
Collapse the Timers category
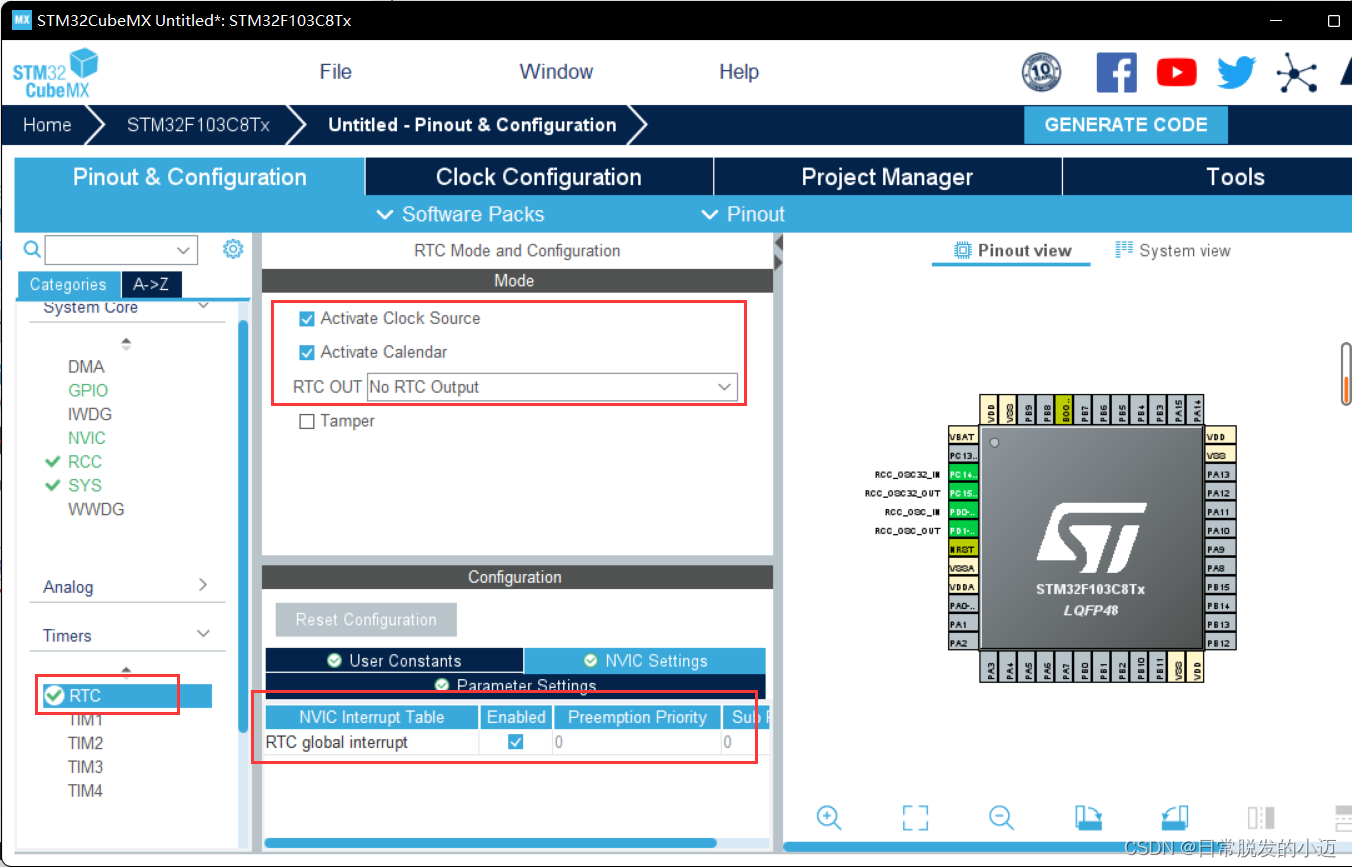point(203,634)
